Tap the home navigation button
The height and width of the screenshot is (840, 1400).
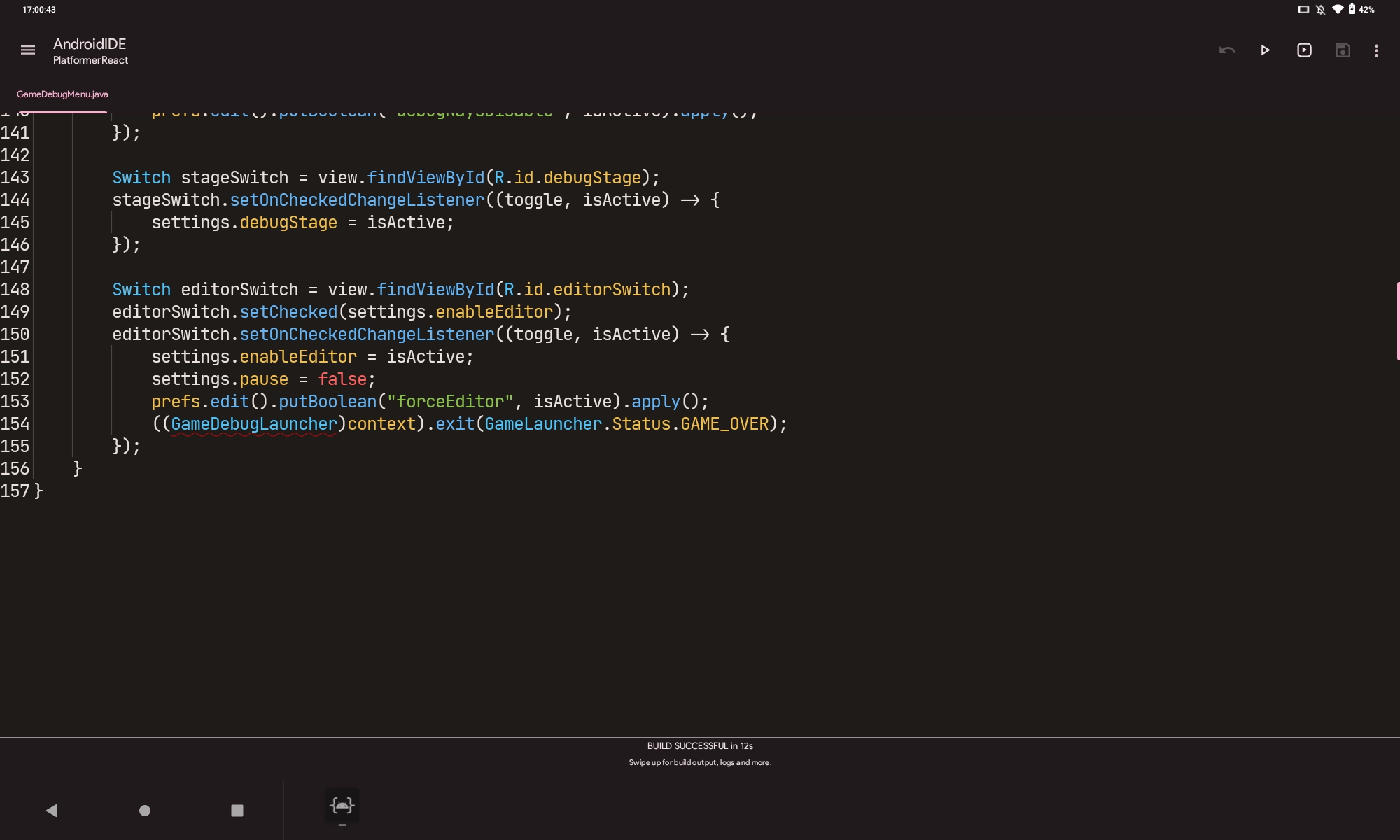pyautogui.click(x=145, y=811)
